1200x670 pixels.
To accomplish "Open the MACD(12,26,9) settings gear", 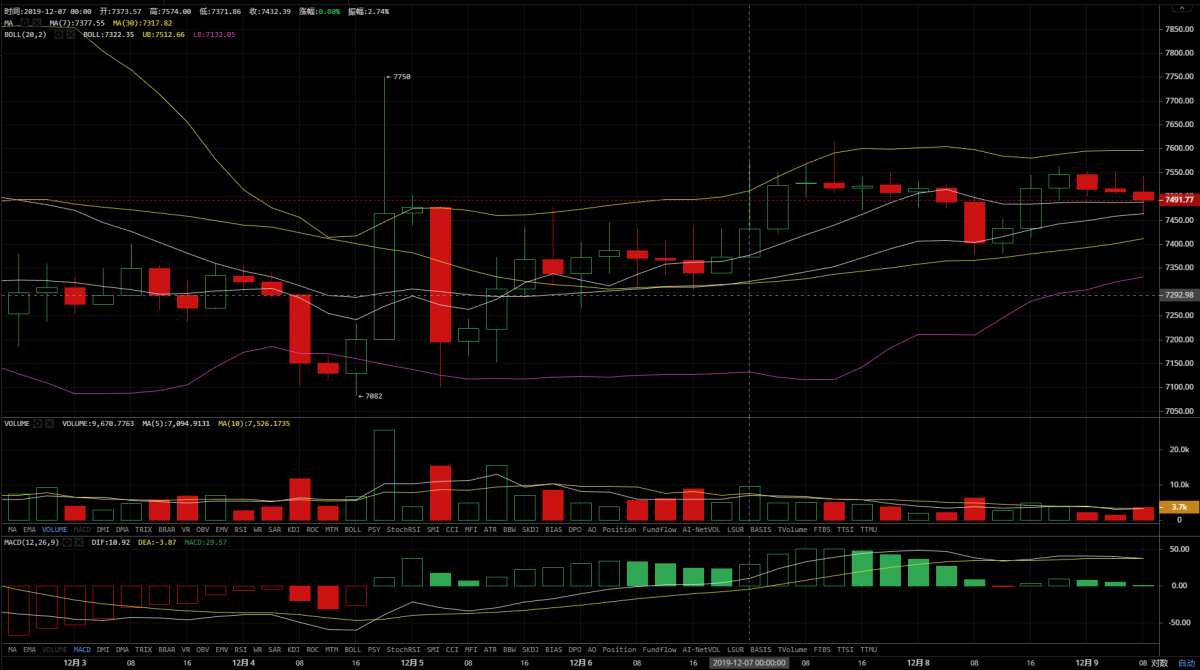I will [x=67, y=542].
